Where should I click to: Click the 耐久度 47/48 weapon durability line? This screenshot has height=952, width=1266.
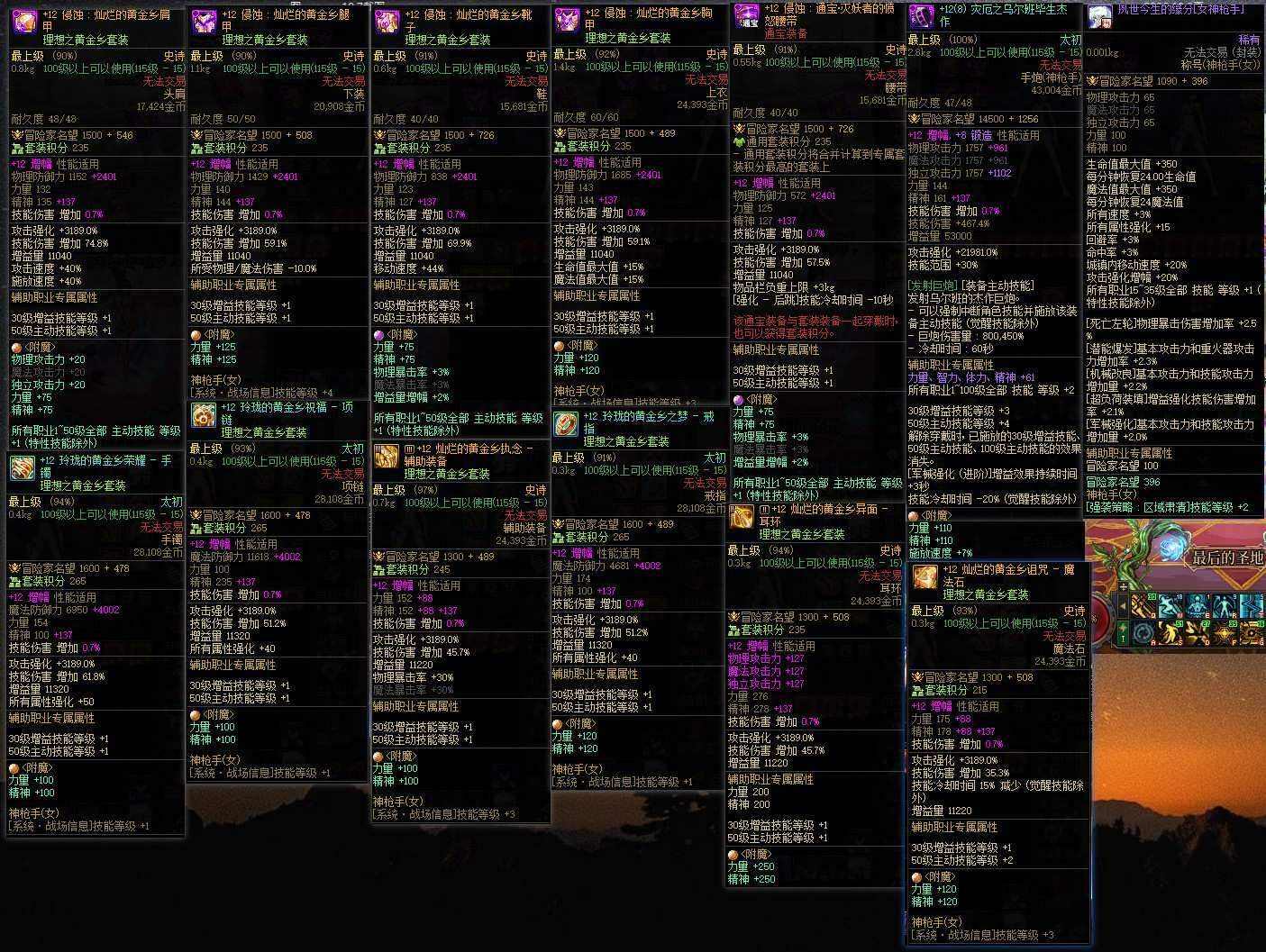pos(941,103)
